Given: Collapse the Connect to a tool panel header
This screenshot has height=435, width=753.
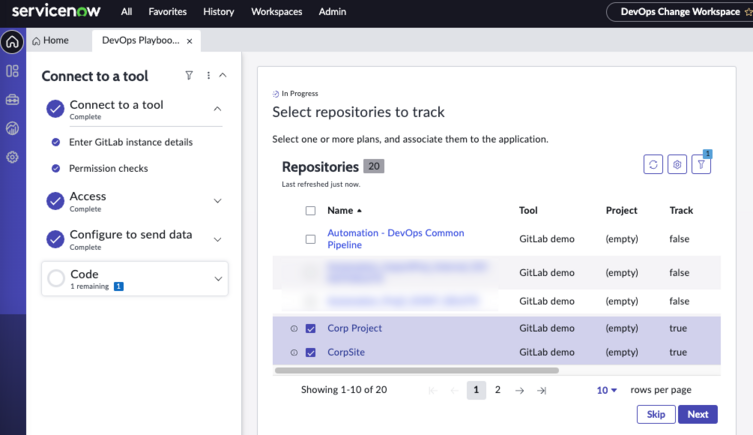Looking at the screenshot, I should [223, 75].
